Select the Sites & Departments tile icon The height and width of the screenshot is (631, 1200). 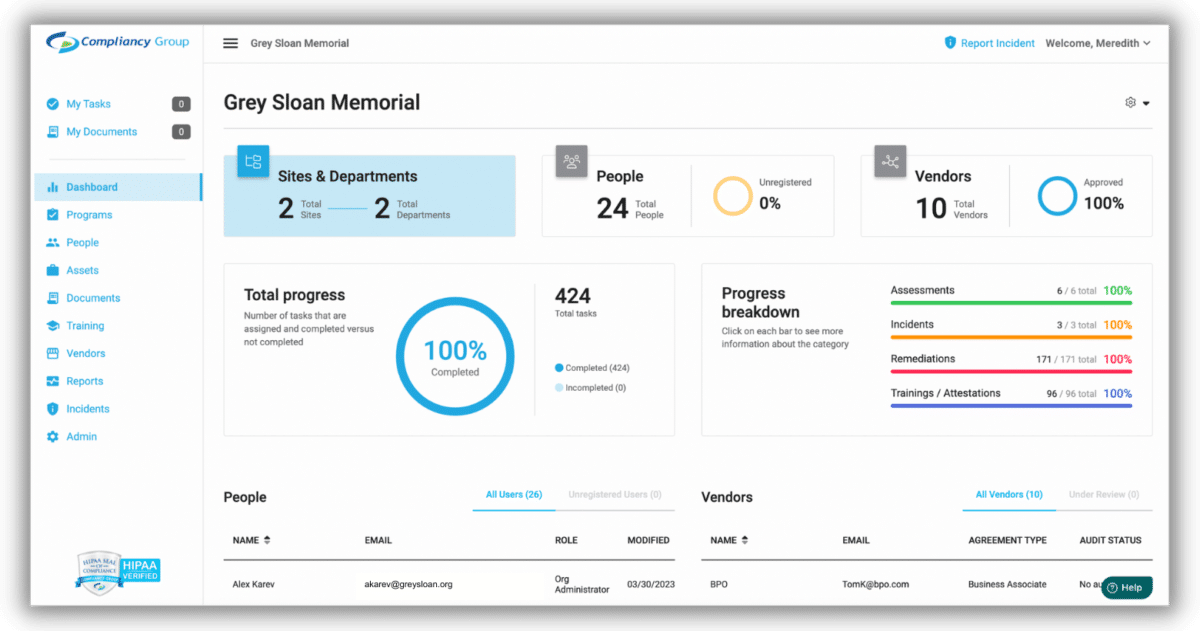(253, 161)
